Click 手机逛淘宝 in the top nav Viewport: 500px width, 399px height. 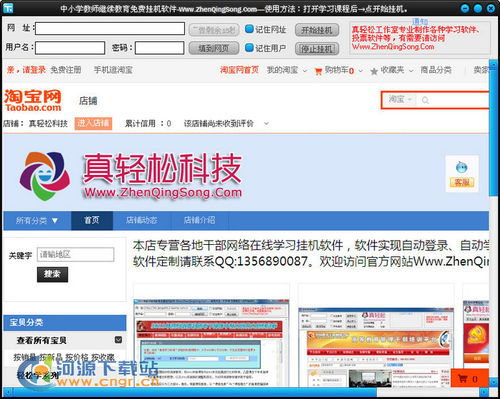pos(113,70)
